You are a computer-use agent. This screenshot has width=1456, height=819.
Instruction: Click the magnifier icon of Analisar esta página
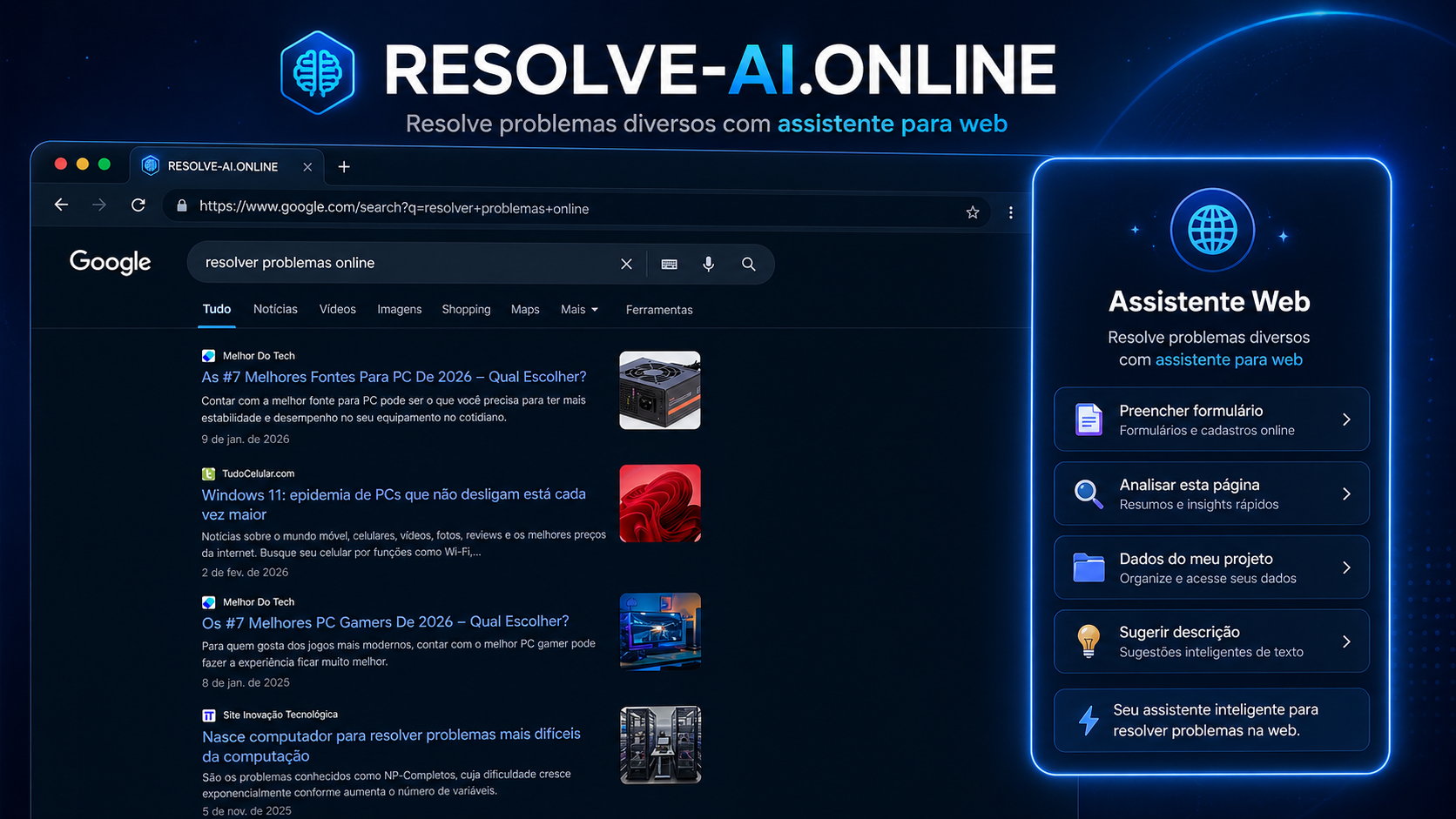click(1089, 493)
